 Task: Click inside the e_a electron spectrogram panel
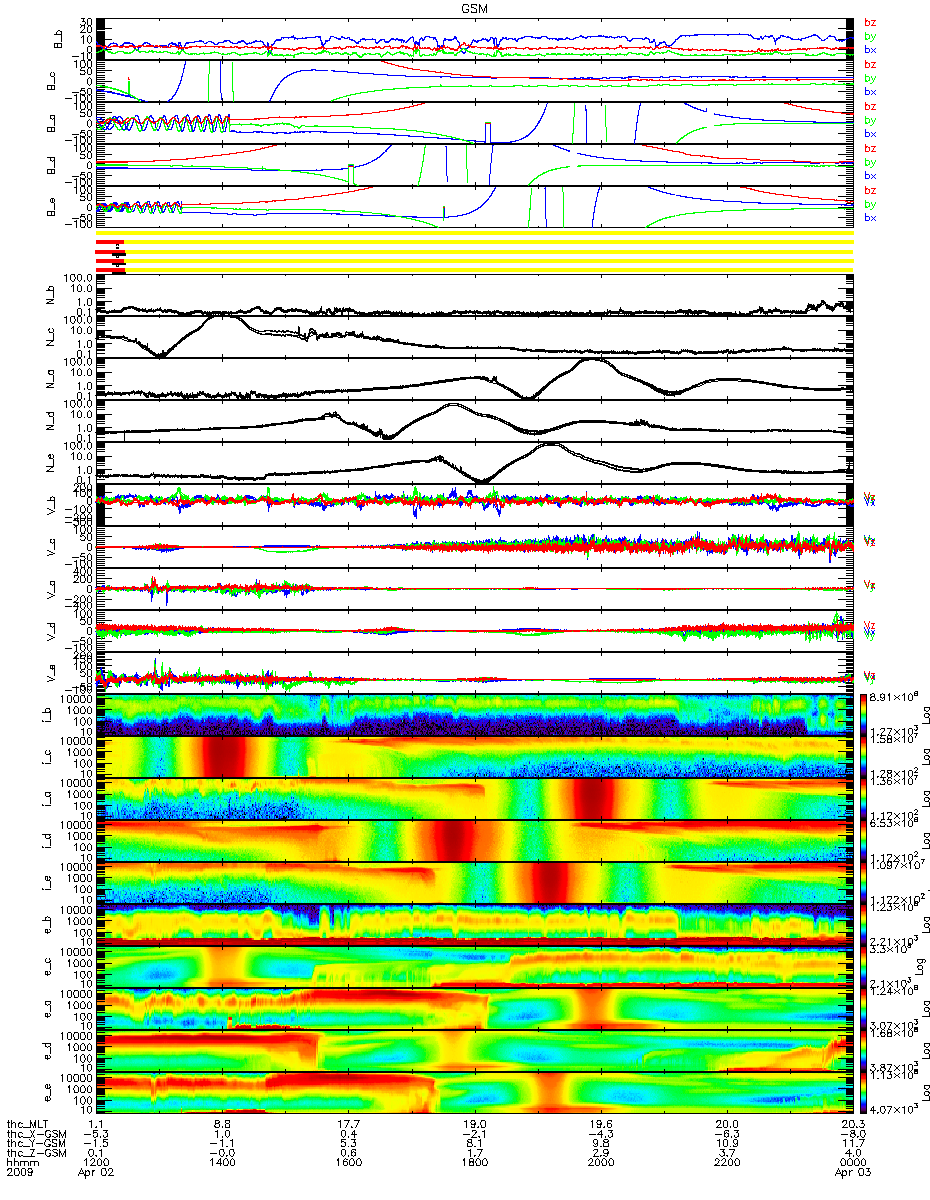474,1009
